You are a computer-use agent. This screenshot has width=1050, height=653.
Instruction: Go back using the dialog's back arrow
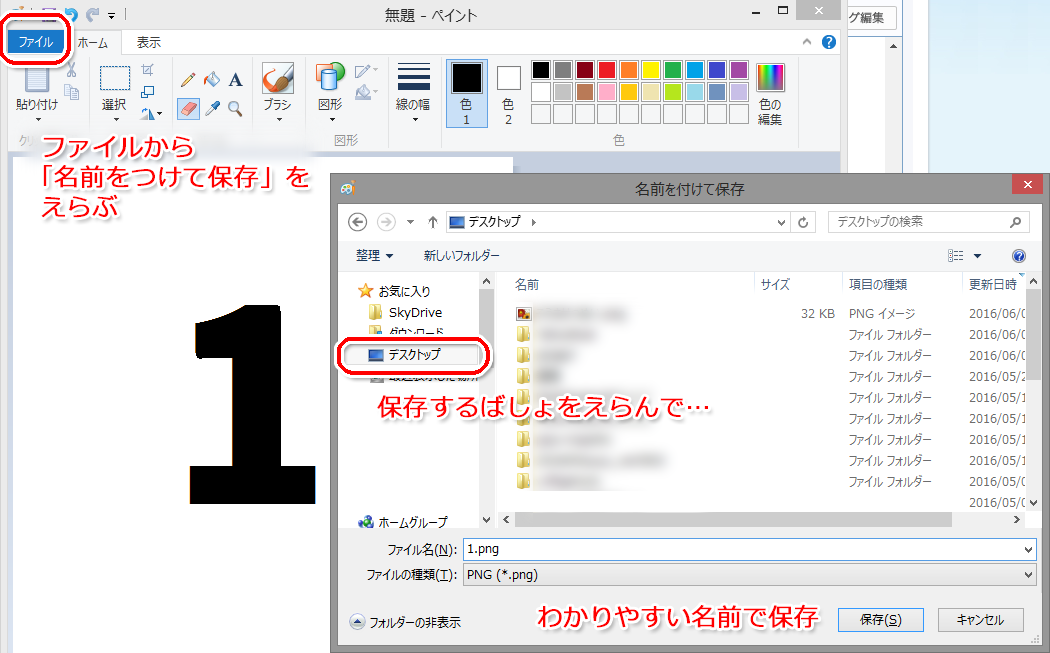coord(358,222)
